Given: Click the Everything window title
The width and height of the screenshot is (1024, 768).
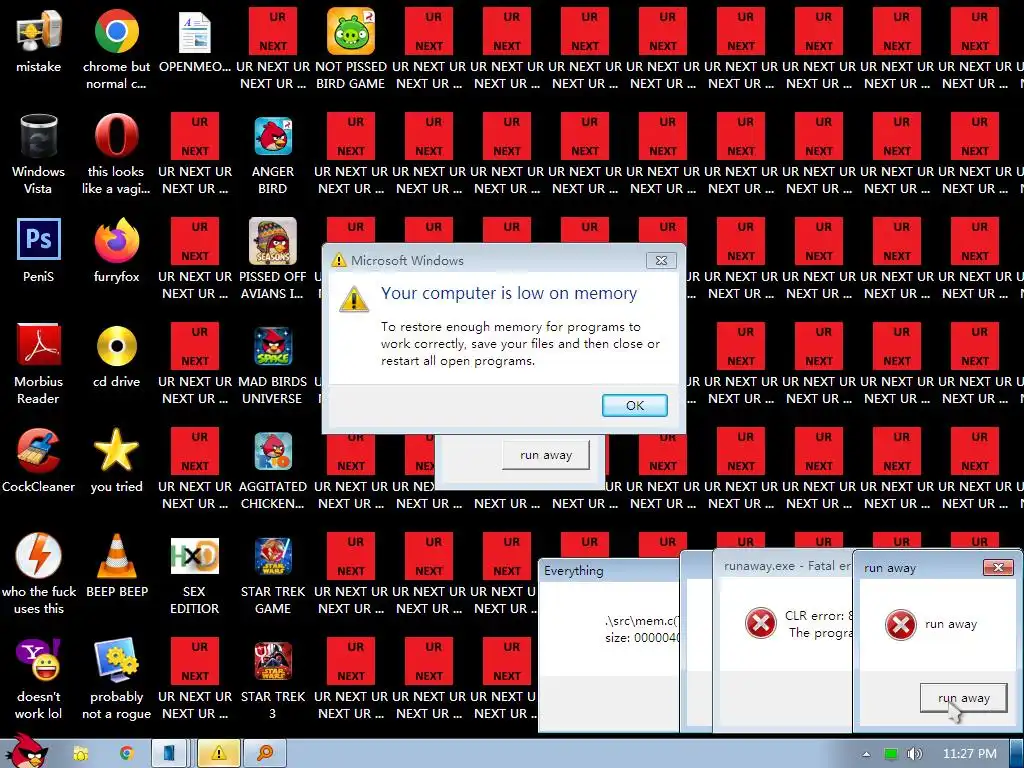Looking at the screenshot, I should [x=574, y=571].
